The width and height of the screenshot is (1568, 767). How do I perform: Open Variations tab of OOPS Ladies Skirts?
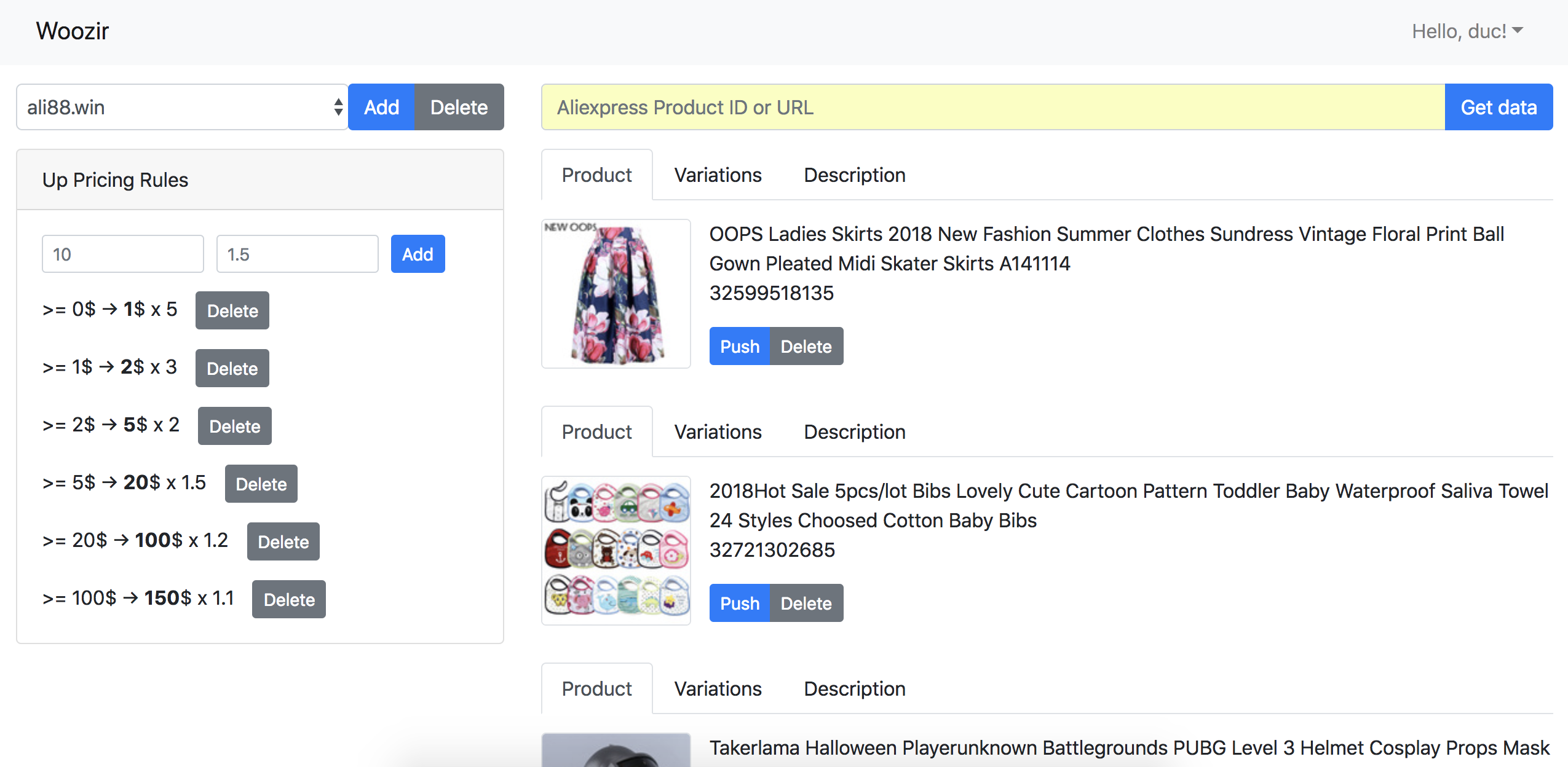coord(718,175)
